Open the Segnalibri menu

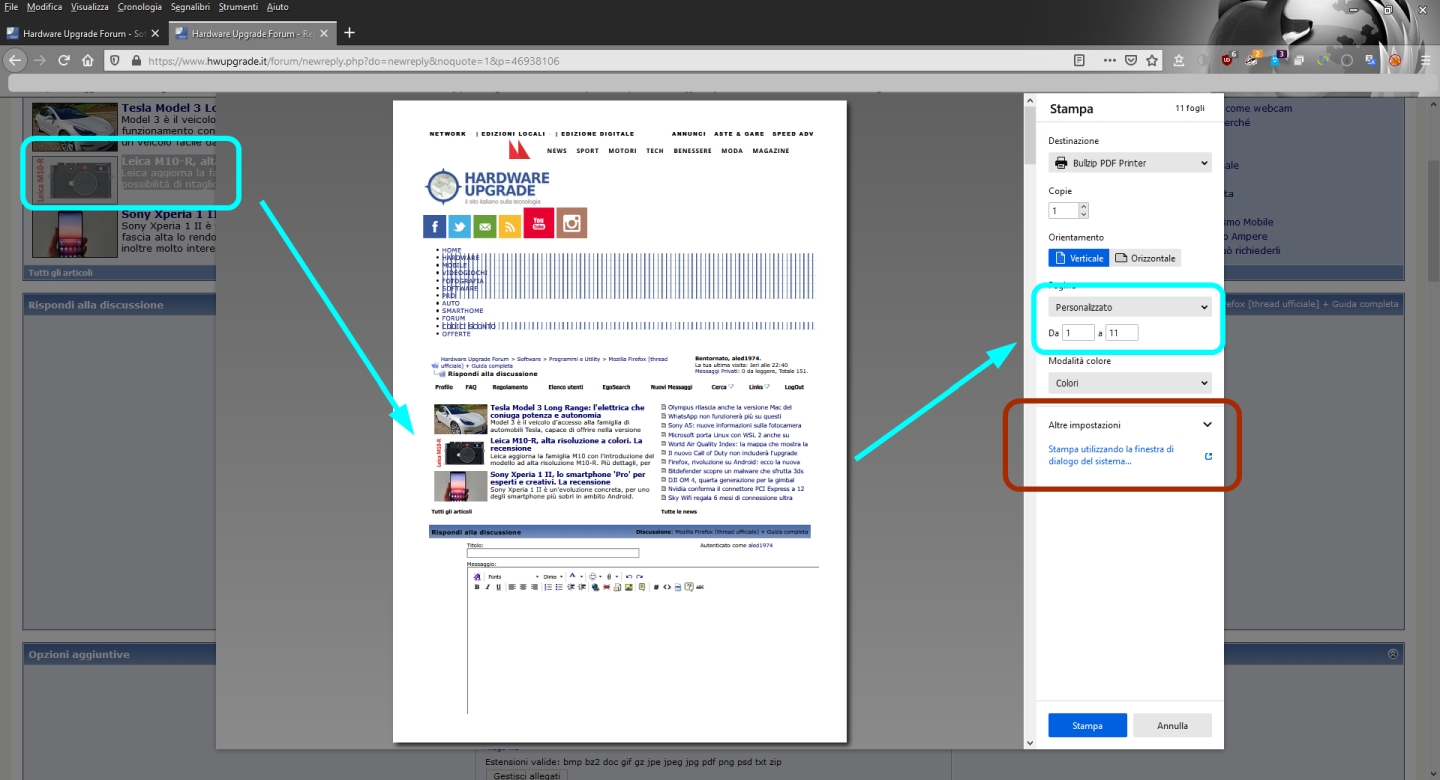(x=190, y=7)
